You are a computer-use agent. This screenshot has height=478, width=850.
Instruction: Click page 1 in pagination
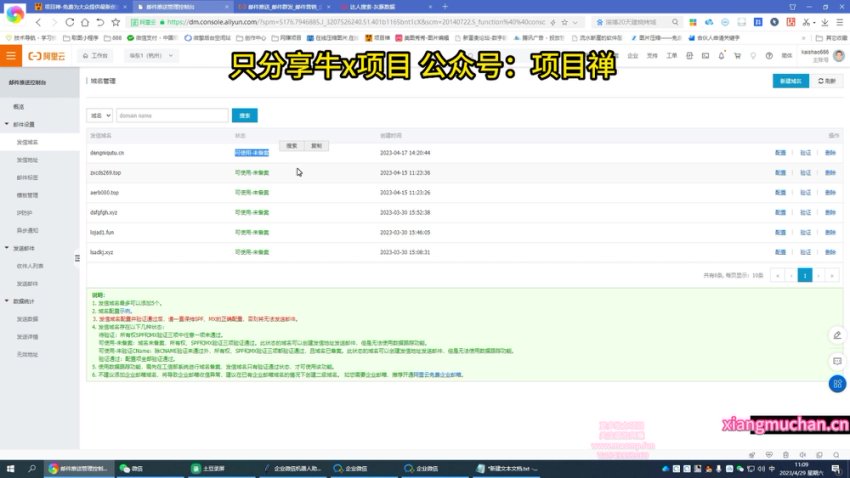click(x=803, y=274)
